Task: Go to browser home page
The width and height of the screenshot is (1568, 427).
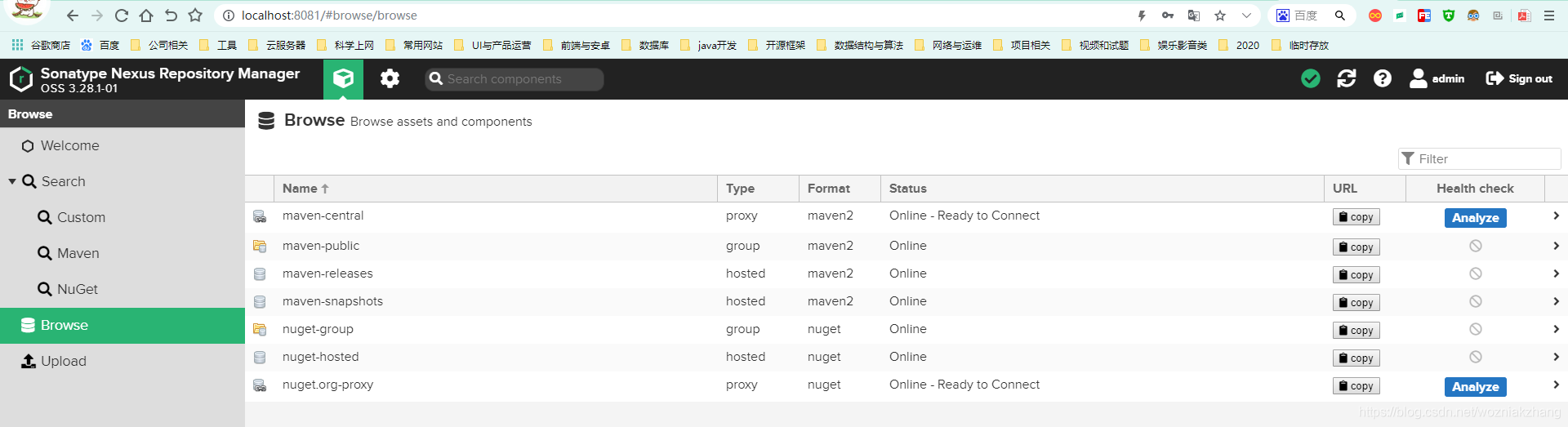Action: pos(146,16)
